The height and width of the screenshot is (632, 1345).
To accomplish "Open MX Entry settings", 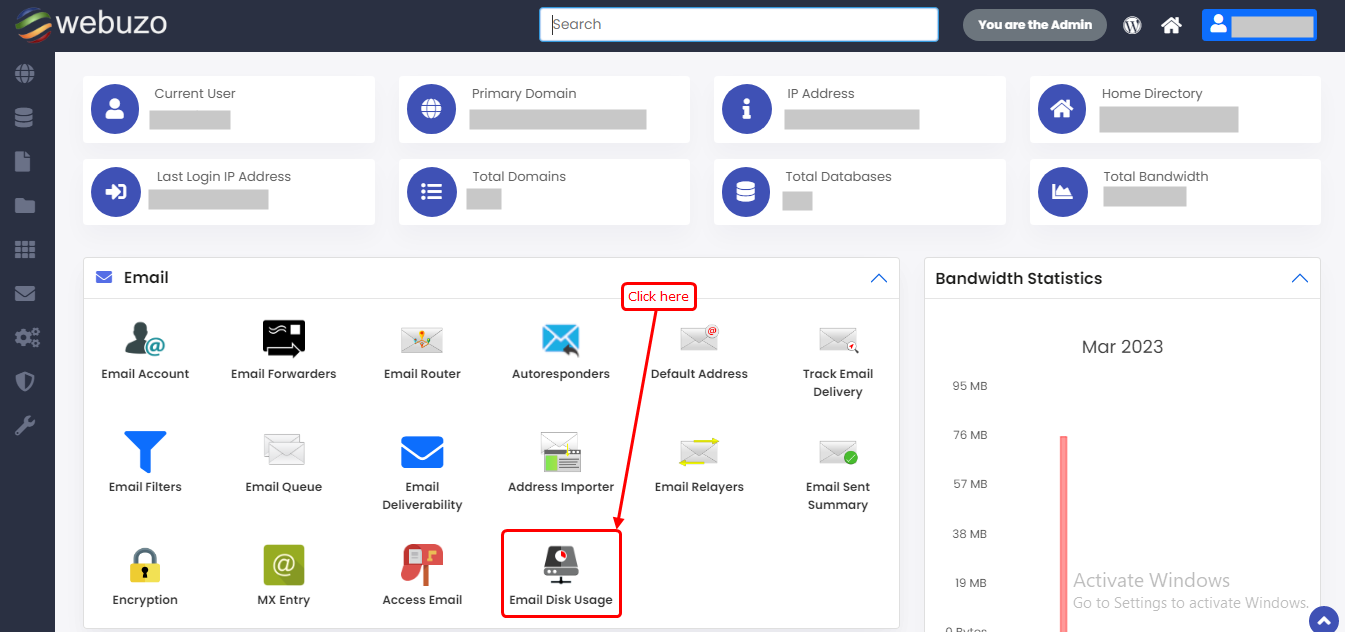I will (x=283, y=566).
